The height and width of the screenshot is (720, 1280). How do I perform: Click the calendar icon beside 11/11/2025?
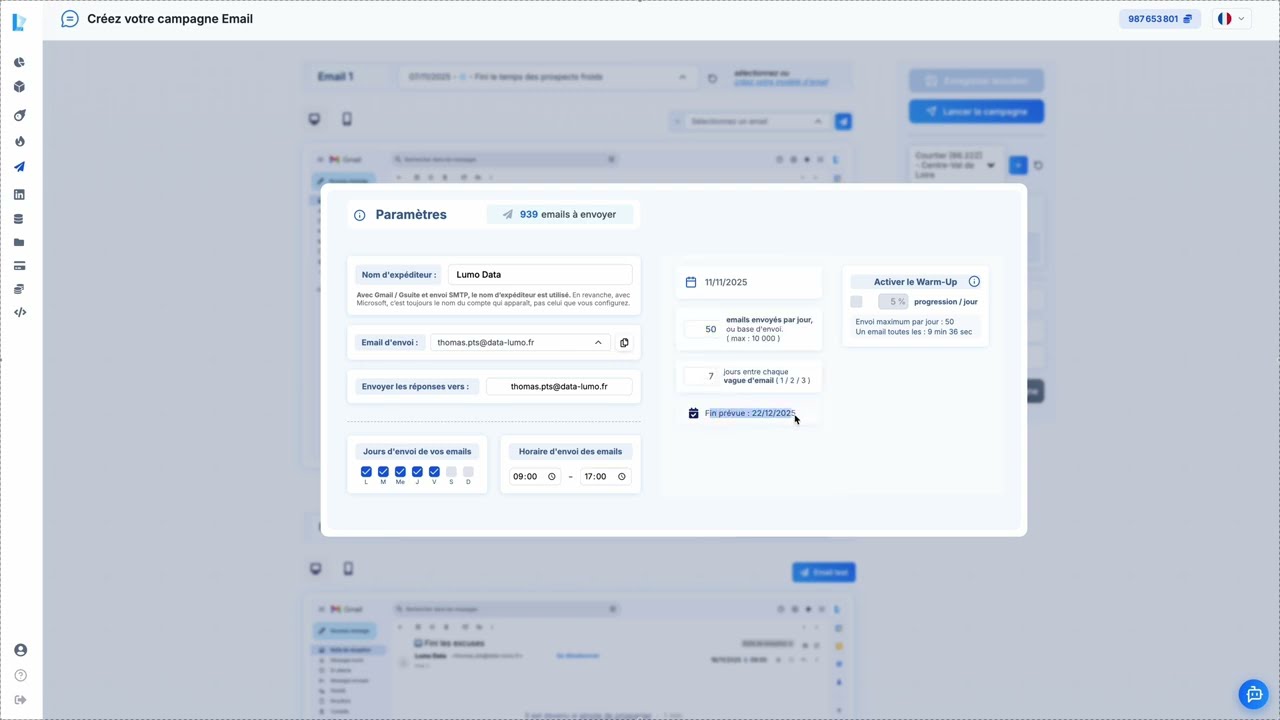pyautogui.click(x=691, y=282)
